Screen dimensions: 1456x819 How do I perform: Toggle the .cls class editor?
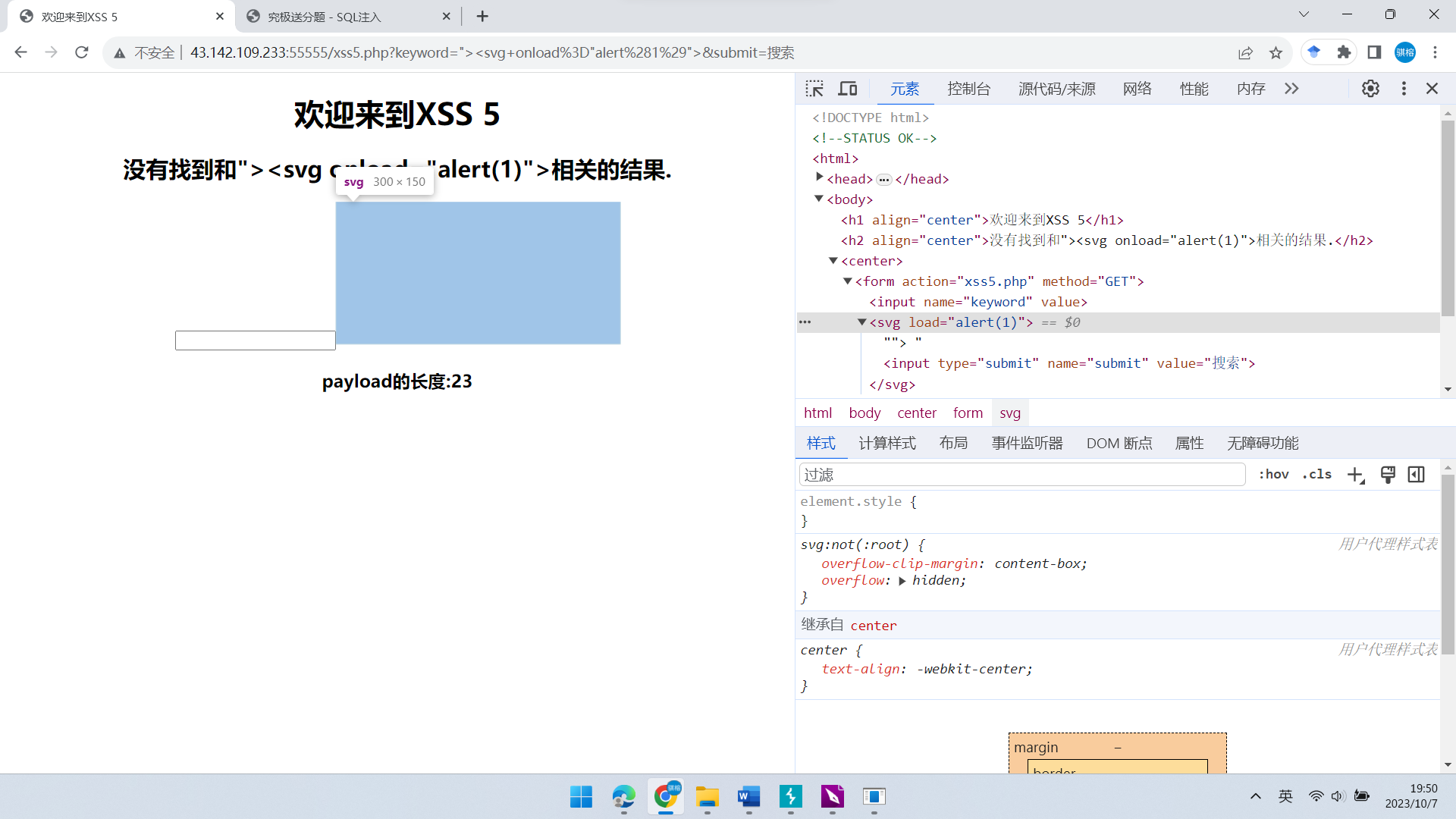[x=1317, y=475]
